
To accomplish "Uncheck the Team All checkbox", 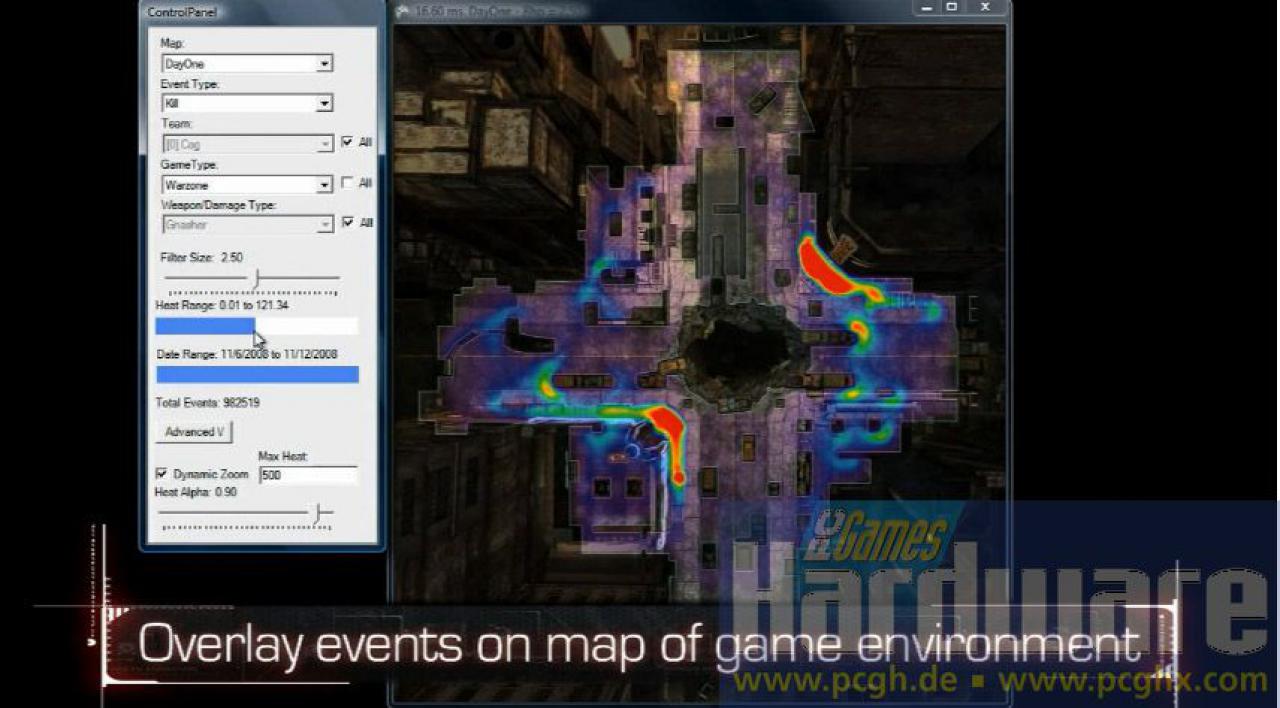I will pyautogui.click(x=347, y=142).
